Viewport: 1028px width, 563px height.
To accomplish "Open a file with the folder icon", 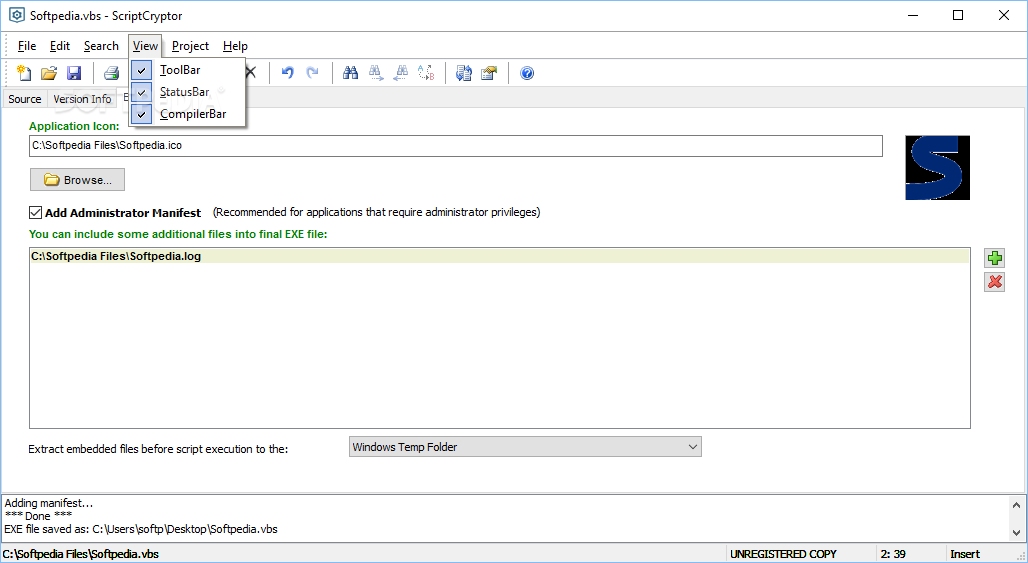I will click(49, 73).
